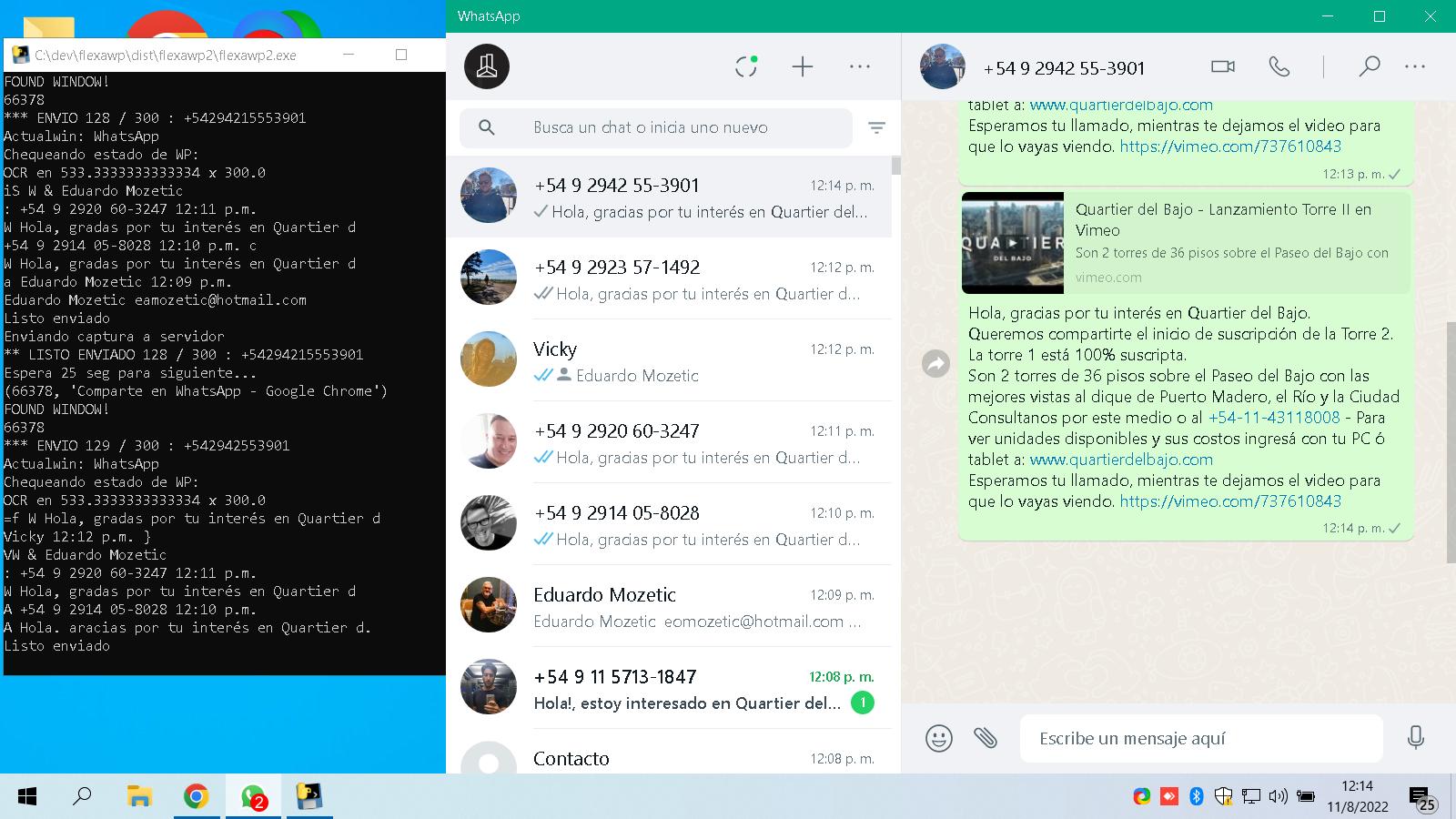The height and width of the screenshot is (819, 1456).
Task: Focus the Escribe un mensaje aquí field
Action: coord(1201,738)
